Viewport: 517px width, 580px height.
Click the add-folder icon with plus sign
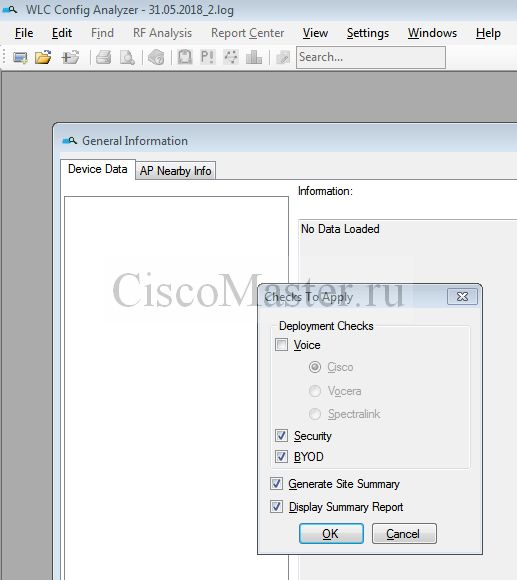[x=70, y=57]
